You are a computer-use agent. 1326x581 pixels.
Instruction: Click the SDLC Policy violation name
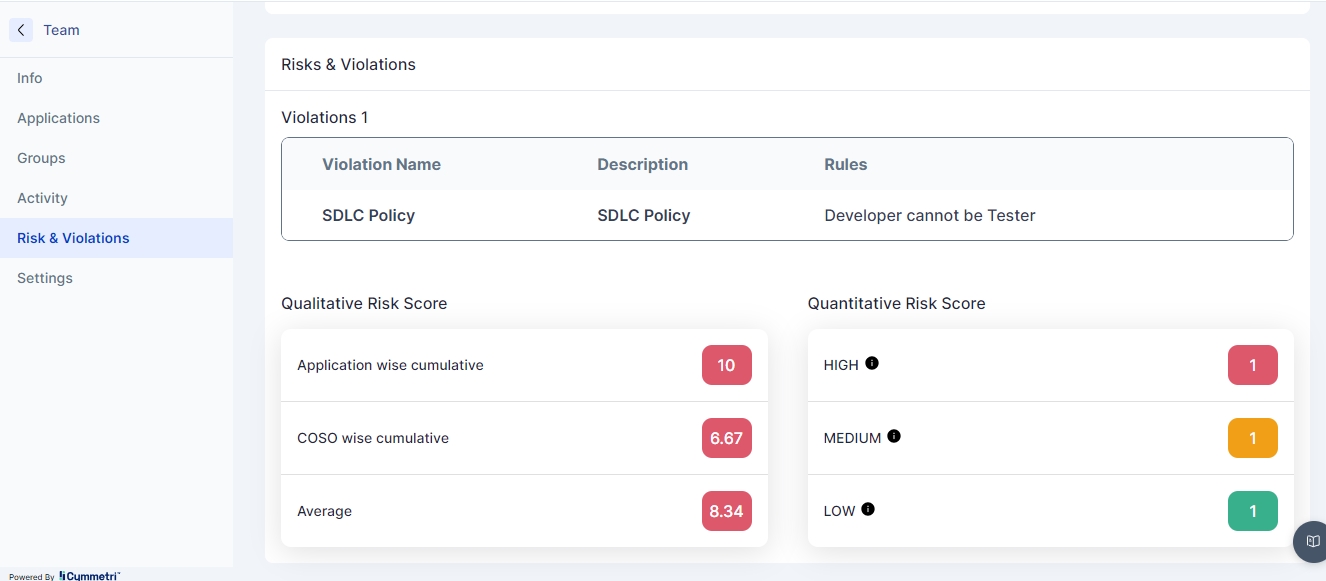coord(368,215)
